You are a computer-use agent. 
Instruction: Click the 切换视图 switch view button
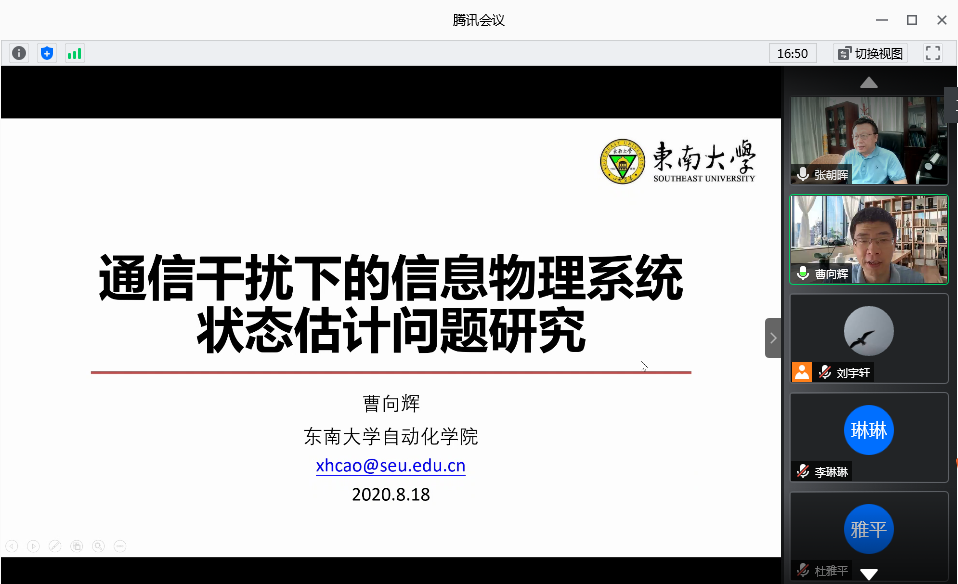tap(870, 53)
